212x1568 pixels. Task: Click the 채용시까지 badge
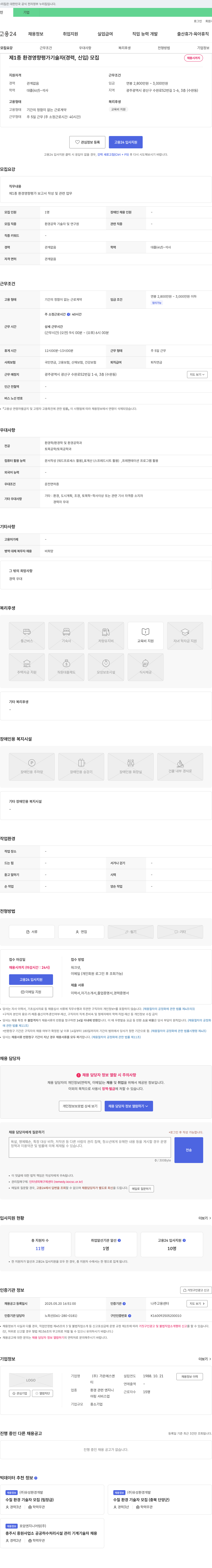[194, 58]
